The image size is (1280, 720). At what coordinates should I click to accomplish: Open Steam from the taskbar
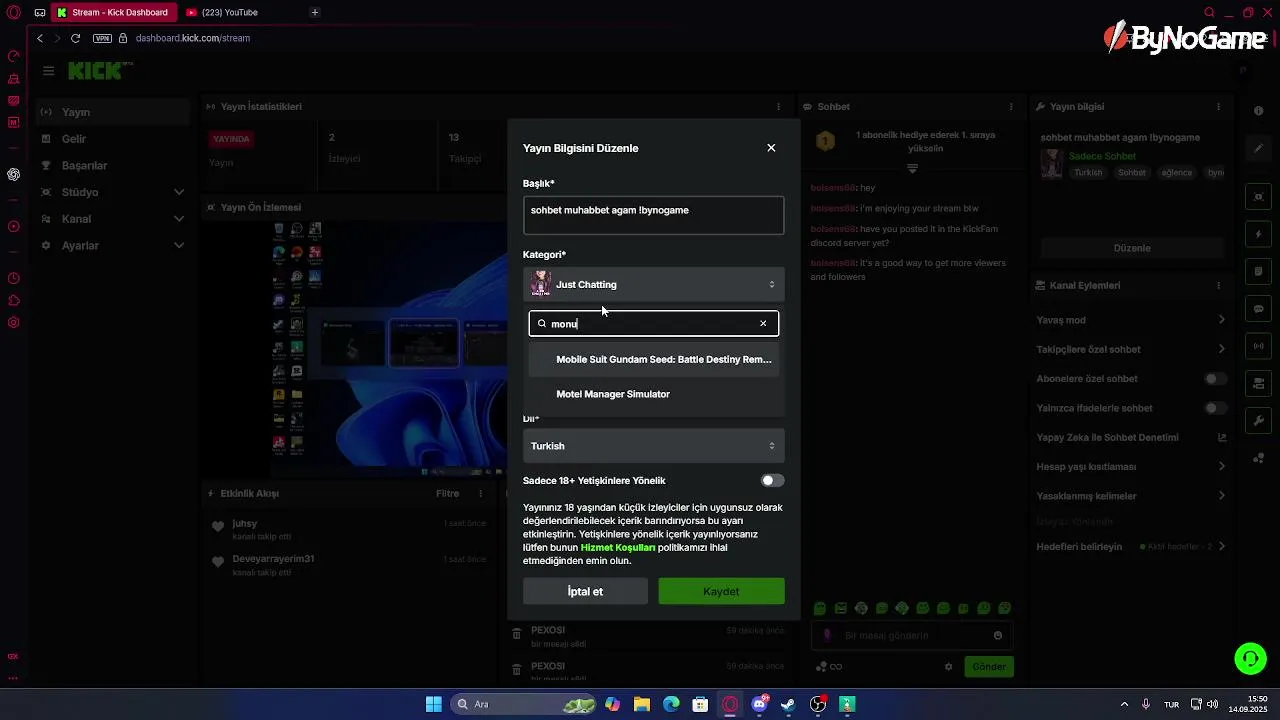pyautogui.click(x=789, y=705)
